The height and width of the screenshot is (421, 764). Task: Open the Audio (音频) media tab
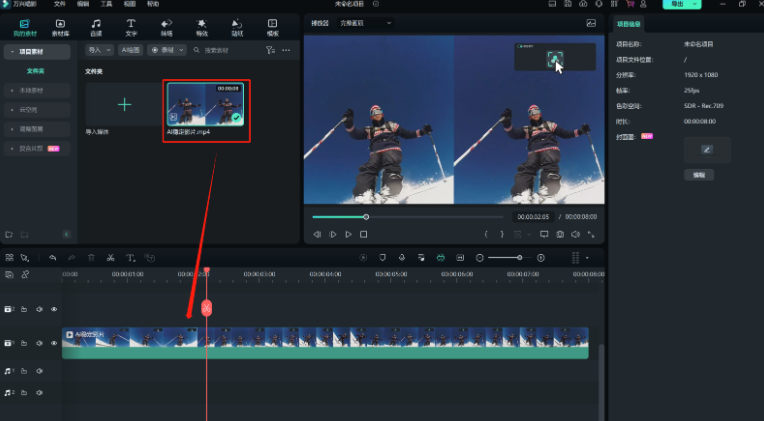click(x=95, y=25)
